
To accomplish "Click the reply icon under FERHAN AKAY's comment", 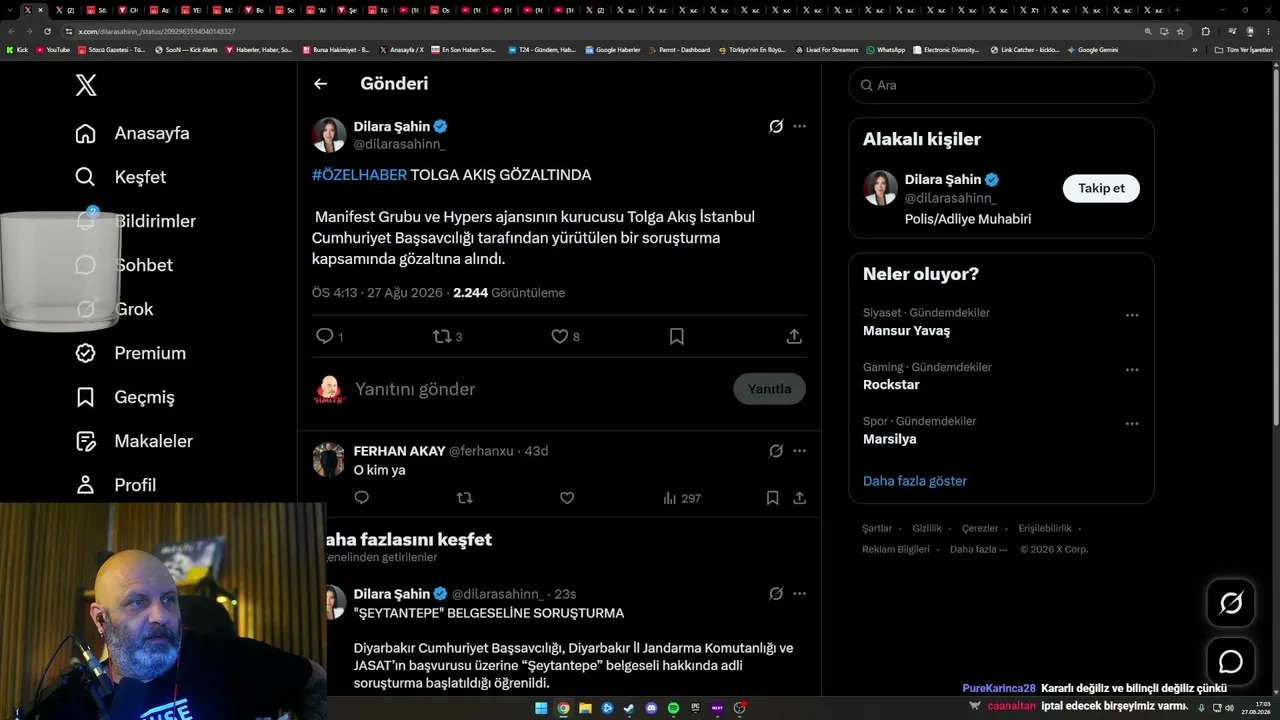I will click(x=362, y=498).
